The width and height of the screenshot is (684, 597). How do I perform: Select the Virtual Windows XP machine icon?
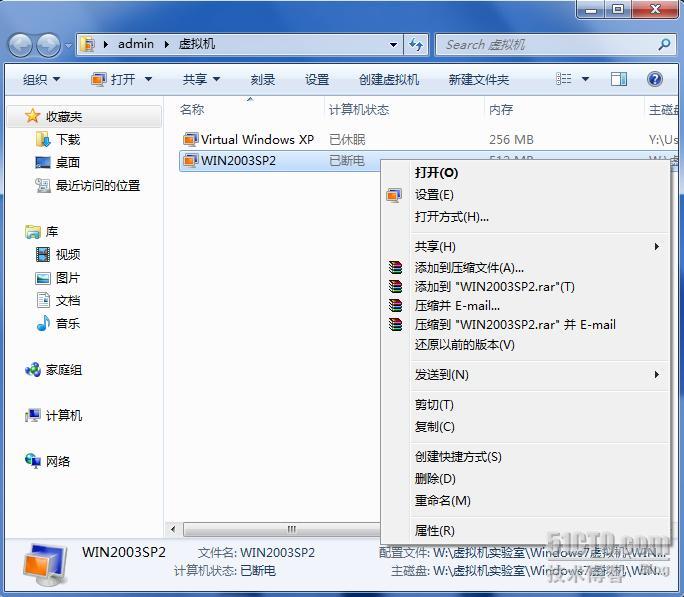[x=191, y=140]
